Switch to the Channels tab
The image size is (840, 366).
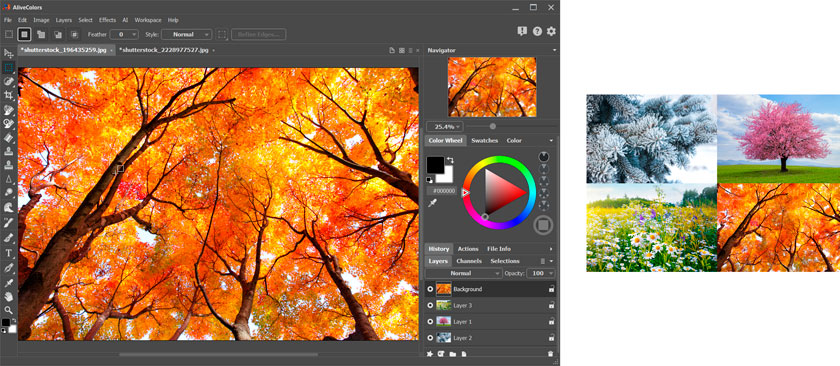pos(469,262)
